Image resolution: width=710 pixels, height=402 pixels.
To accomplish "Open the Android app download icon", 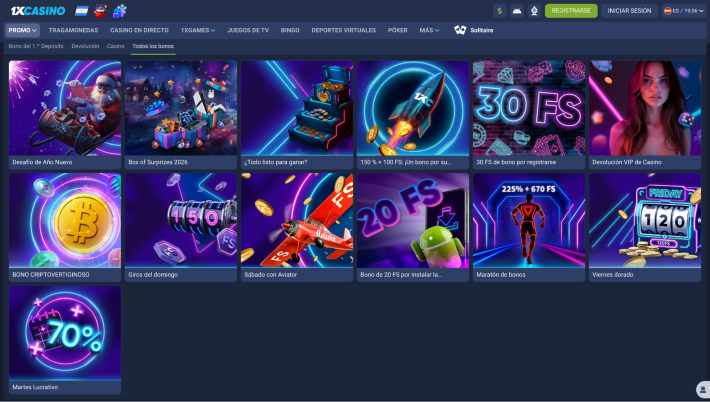I will pos(517,11).
